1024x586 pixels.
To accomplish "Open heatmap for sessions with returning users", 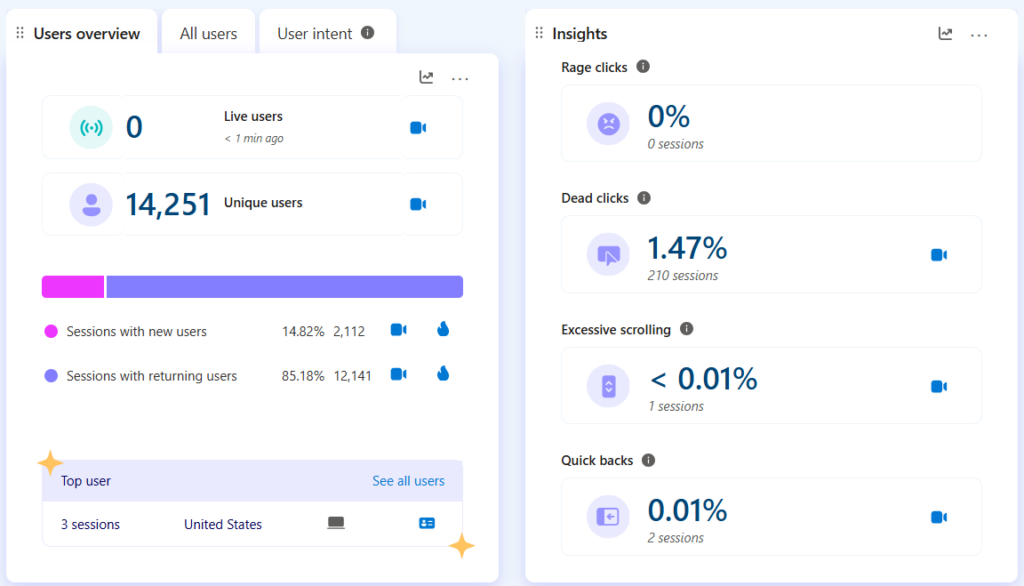I will pos(443,374).
